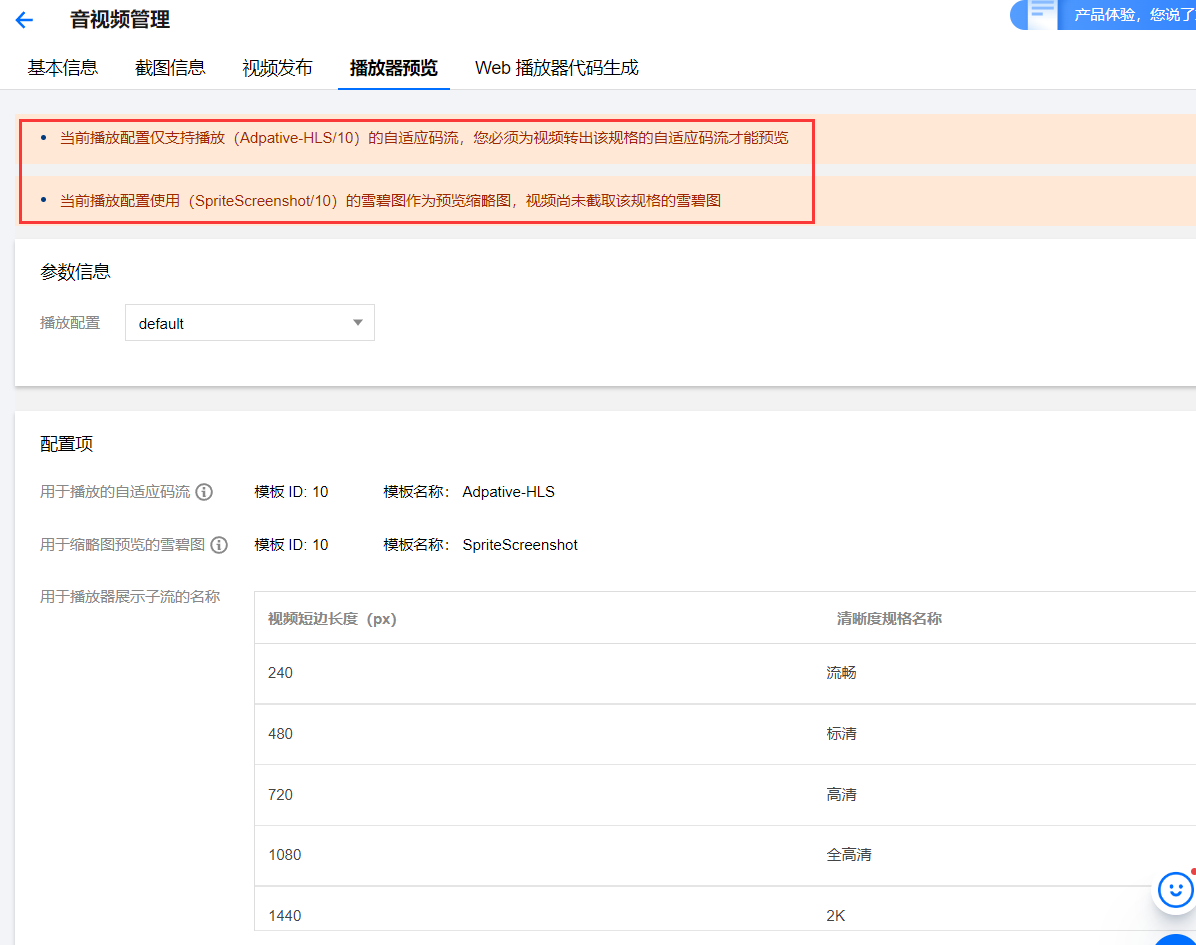Click 模板 ID: 10 in sprite image row

click(291, 545)
